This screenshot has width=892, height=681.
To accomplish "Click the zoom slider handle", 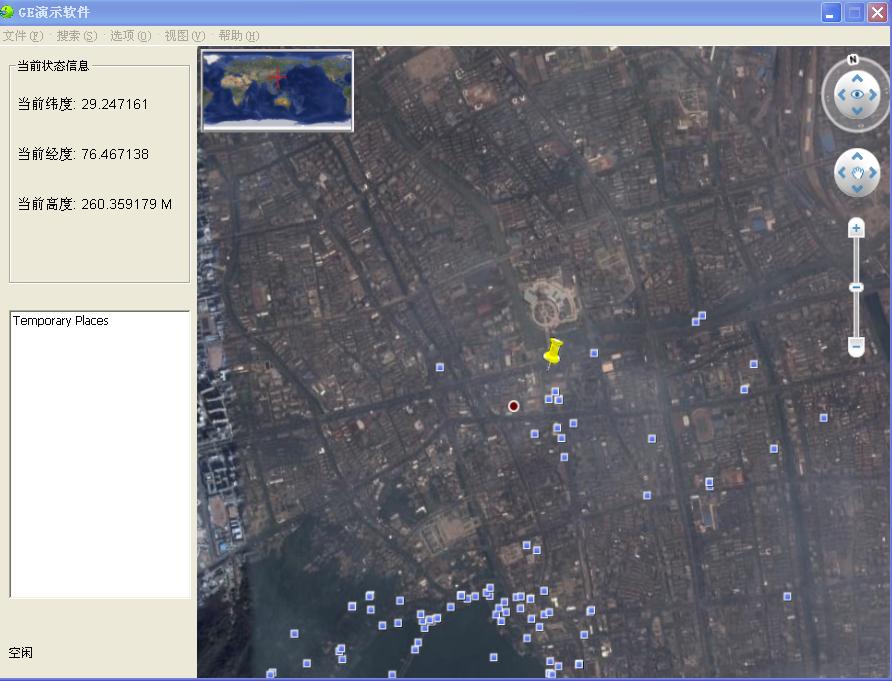I will point(856,287).
